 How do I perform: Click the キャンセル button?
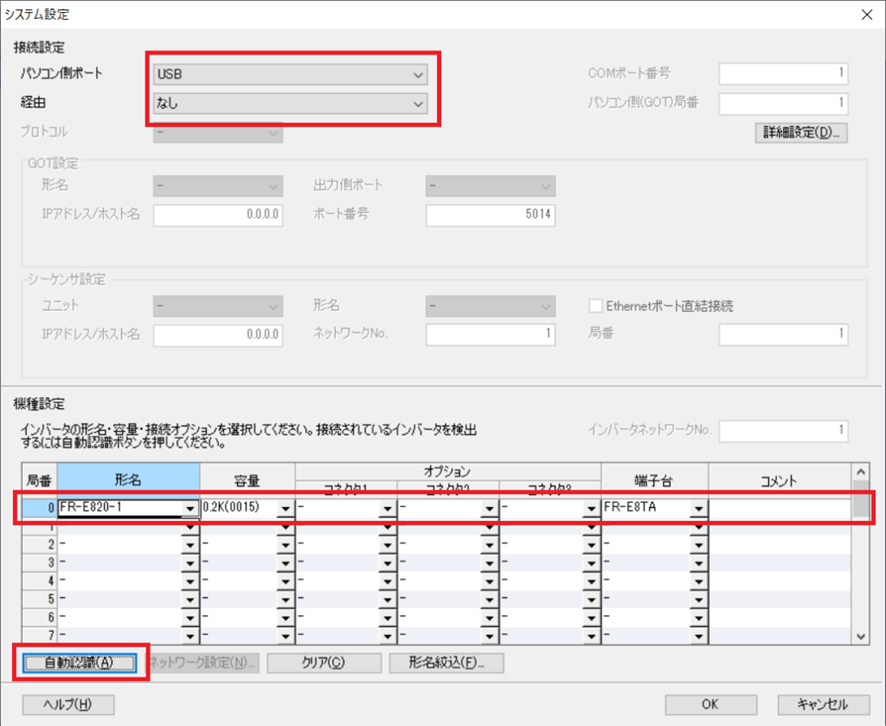823,705
